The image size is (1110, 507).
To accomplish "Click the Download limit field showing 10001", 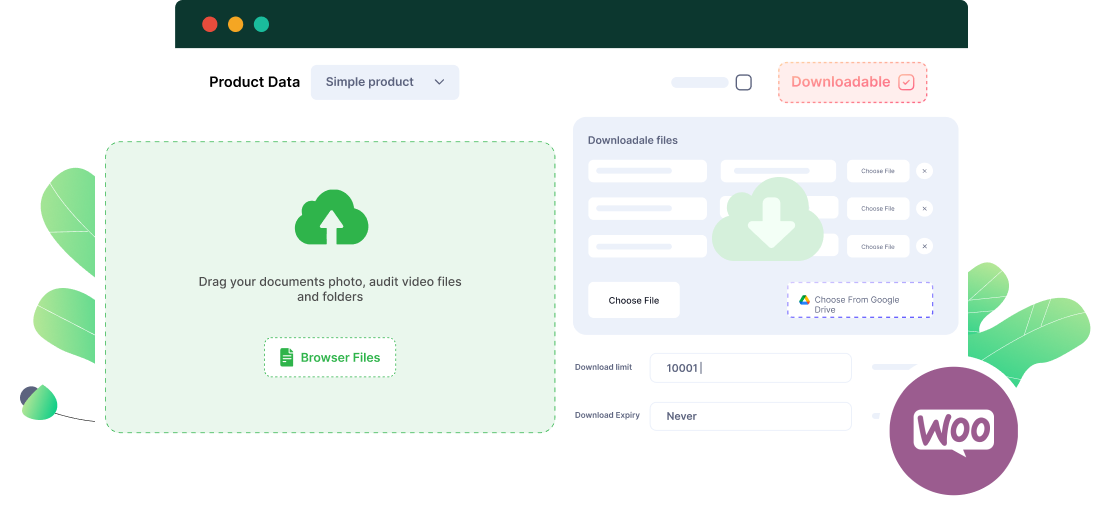I will point(750,368).
